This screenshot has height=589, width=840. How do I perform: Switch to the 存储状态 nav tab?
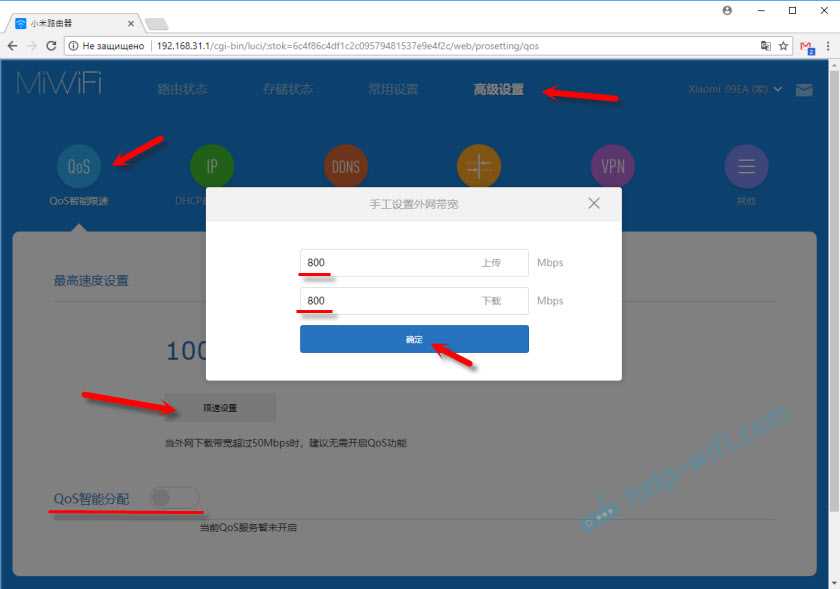coord(288,89)
